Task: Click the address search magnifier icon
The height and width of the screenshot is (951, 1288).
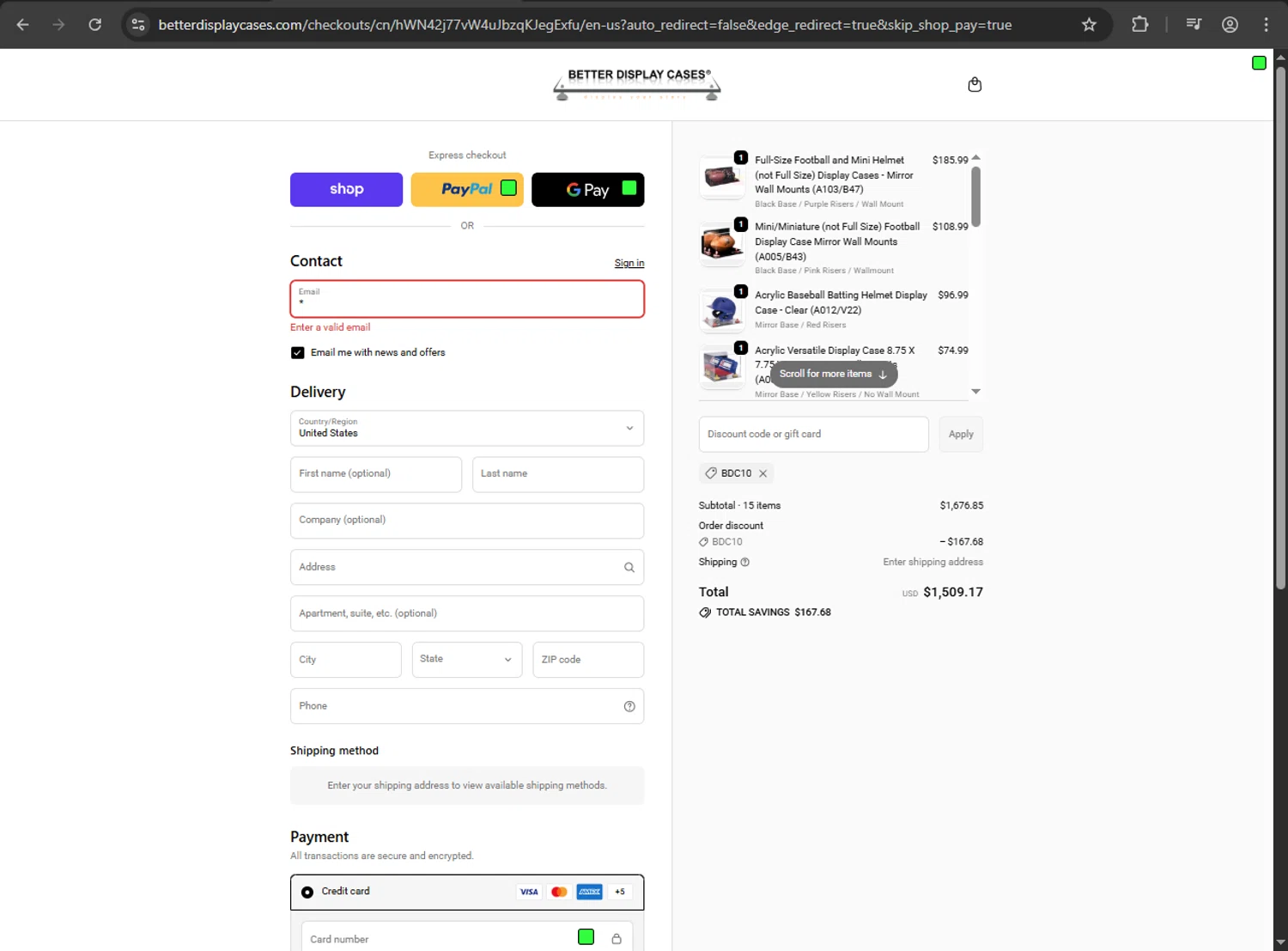Action: (629, 567)
